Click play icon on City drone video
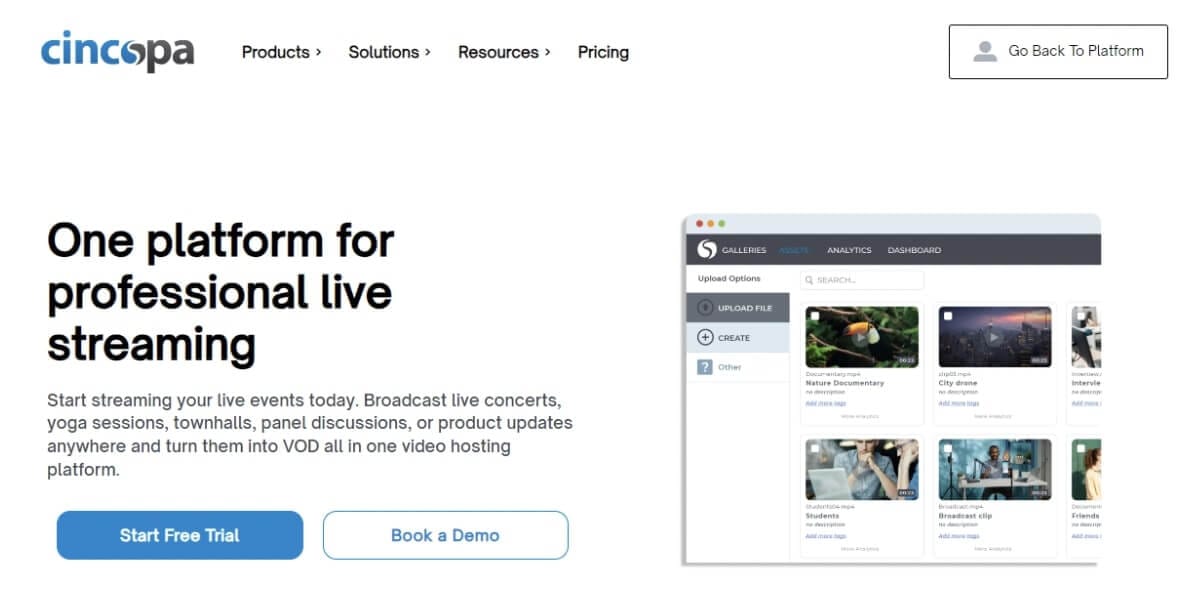The width and height of the screenshot is (1202, 616). [994, 337]
